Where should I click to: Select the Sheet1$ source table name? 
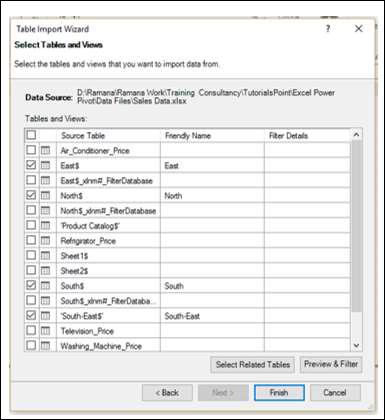point(74,256)
